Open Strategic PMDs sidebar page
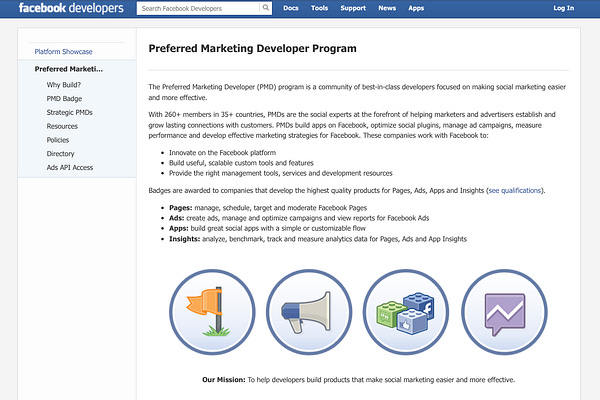This screenshot has width=600, height=400. click(x=70, y=113)
